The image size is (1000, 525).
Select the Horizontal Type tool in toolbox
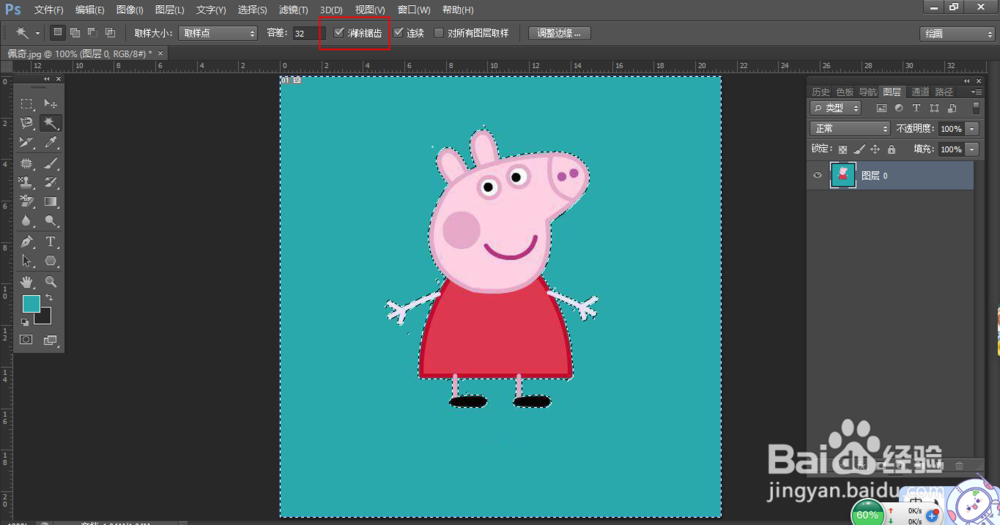coord(50,242)
